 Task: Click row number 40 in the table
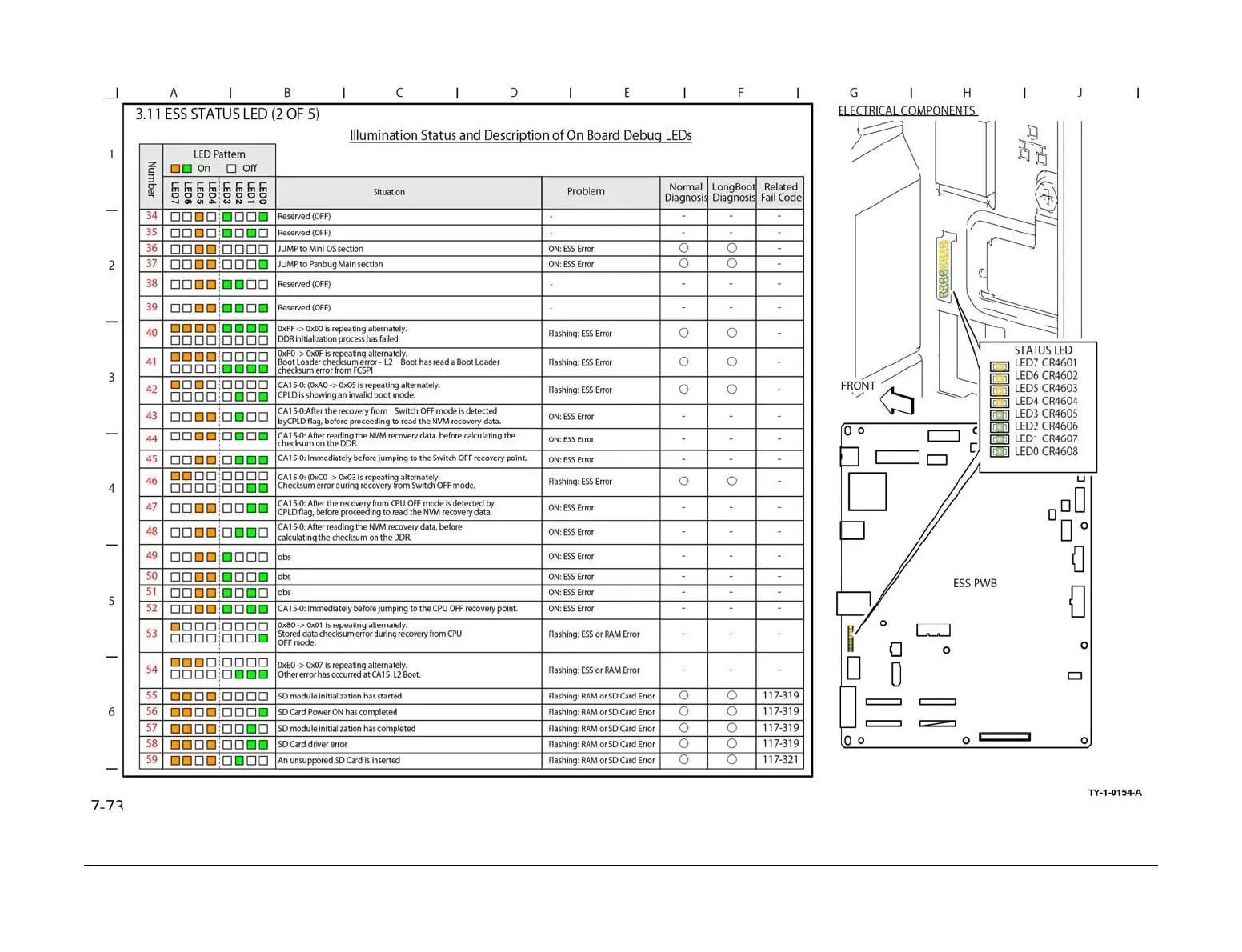pos(151,333)
